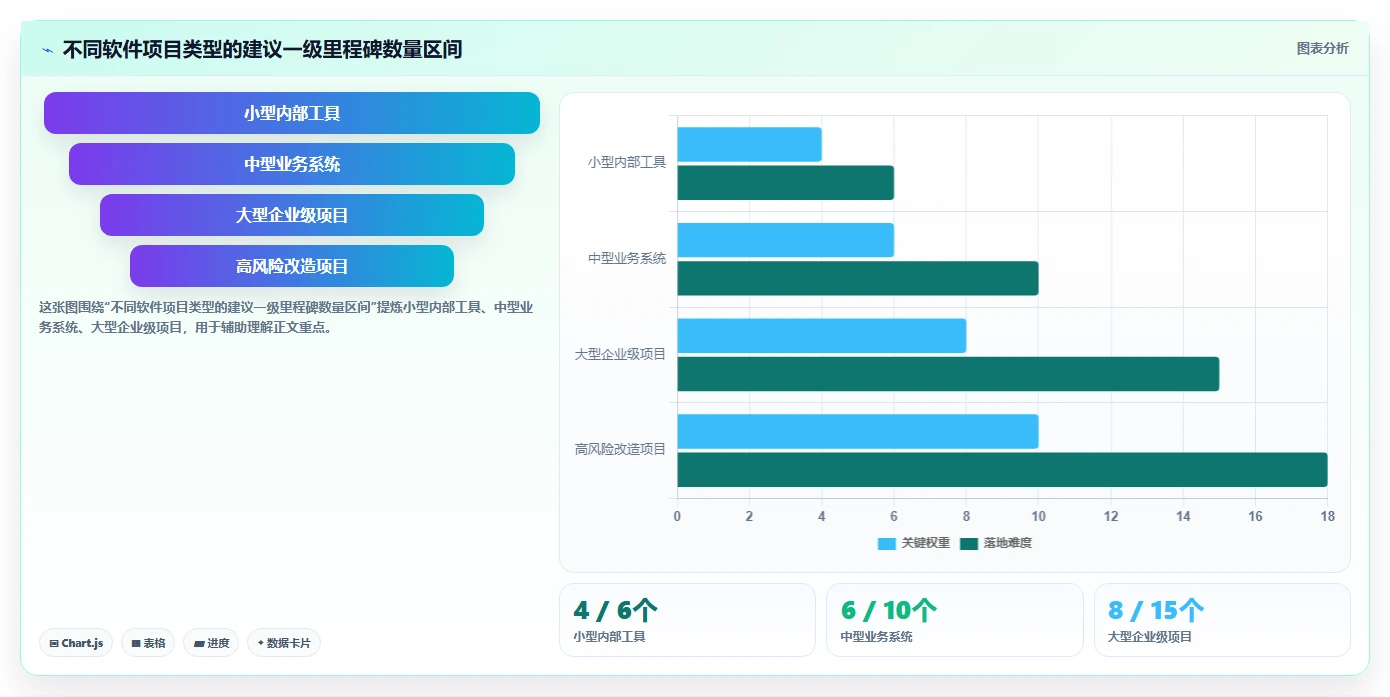Click the blue 关键权重 bar for 高风险改造项目
Viewport: 1390px width, 697px height.
[858, 431]
